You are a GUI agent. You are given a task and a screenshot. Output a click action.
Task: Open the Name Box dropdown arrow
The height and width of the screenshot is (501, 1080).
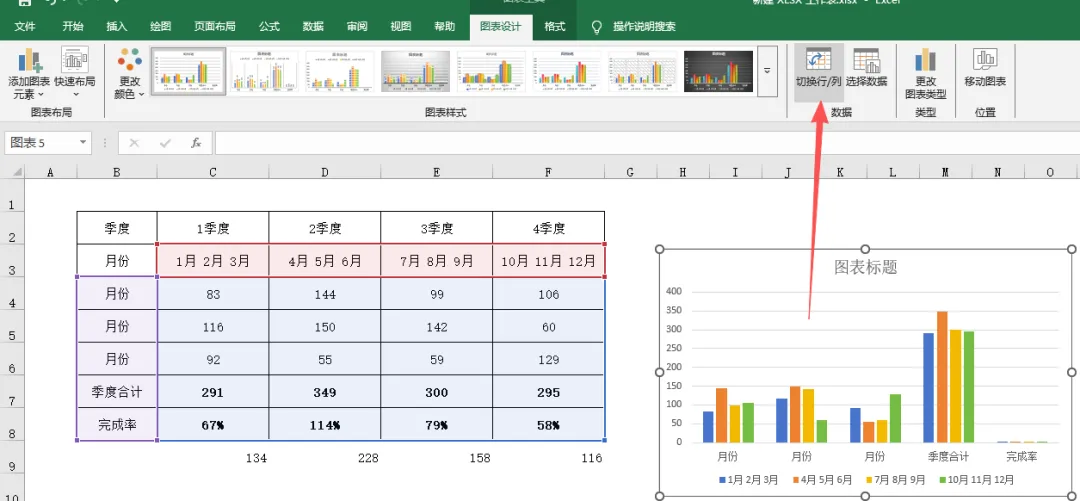pos(83,143)
